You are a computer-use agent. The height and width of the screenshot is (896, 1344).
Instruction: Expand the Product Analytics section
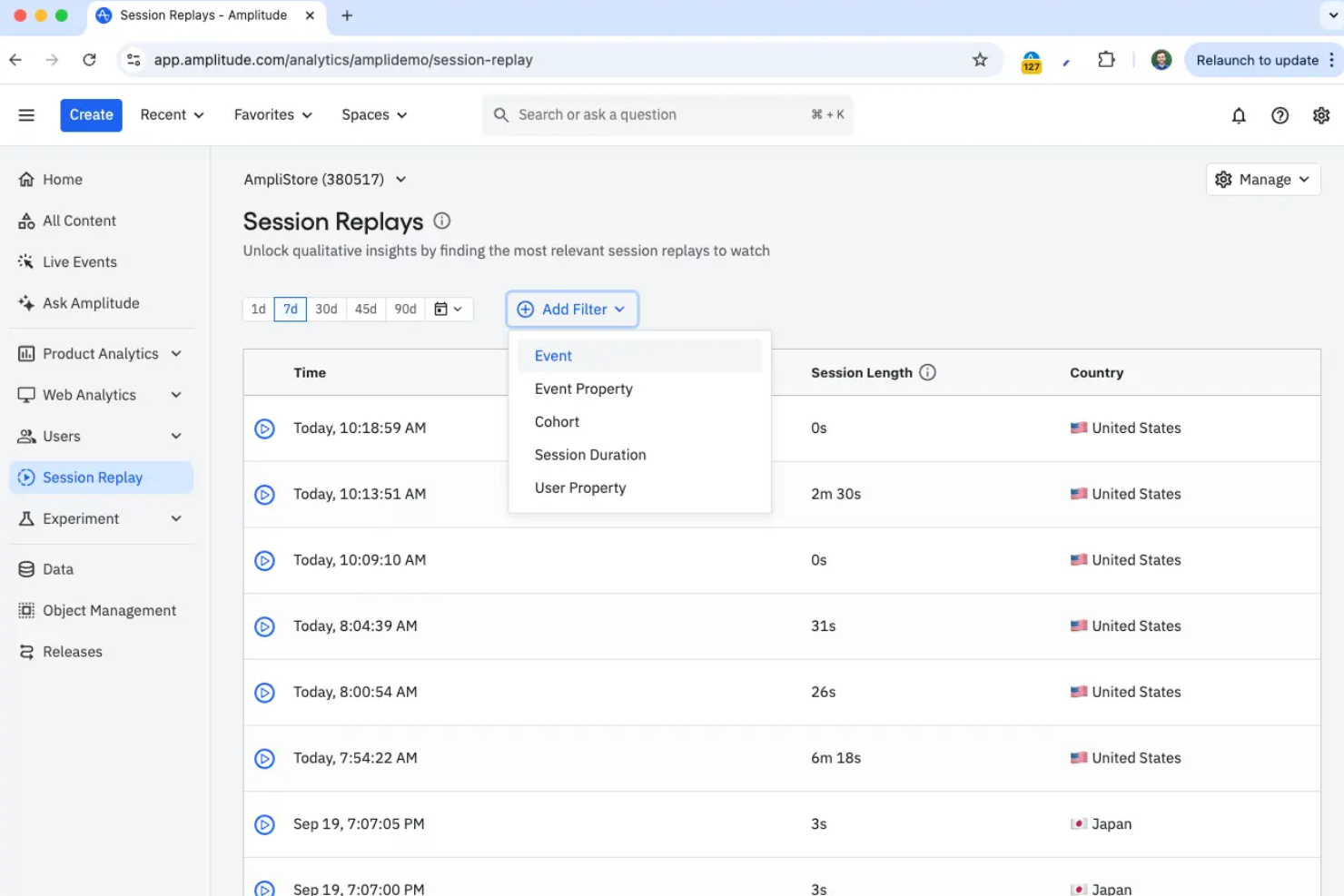click(101, 354)
